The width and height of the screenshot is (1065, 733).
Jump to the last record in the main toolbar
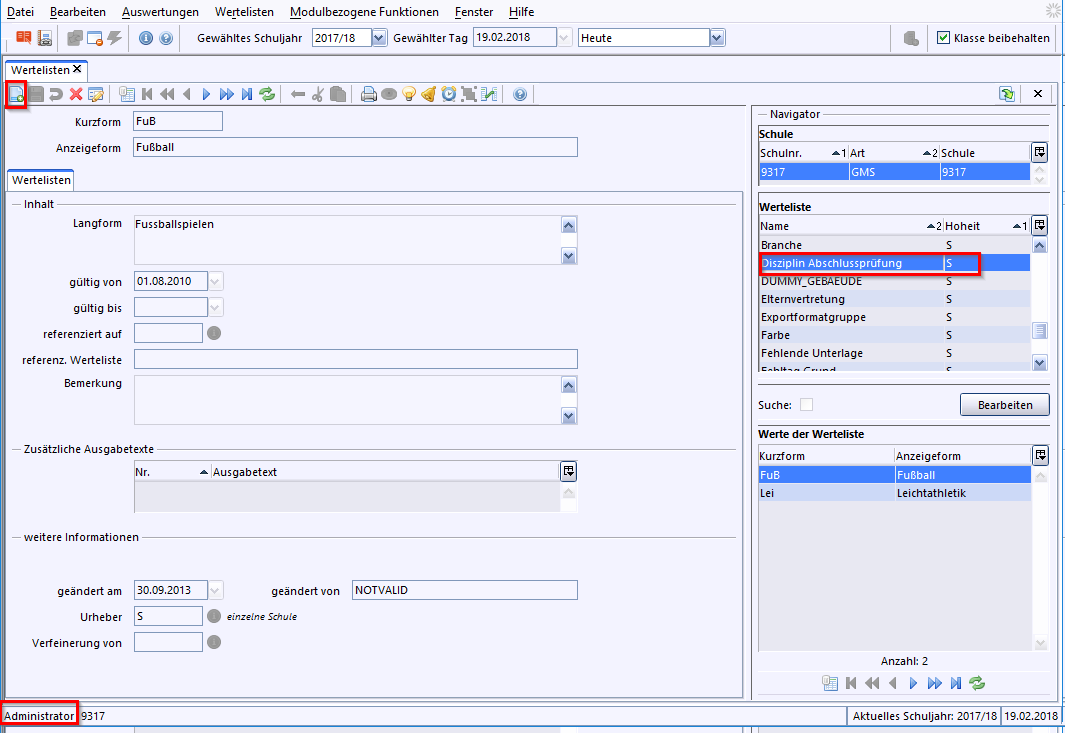(247, 94)
